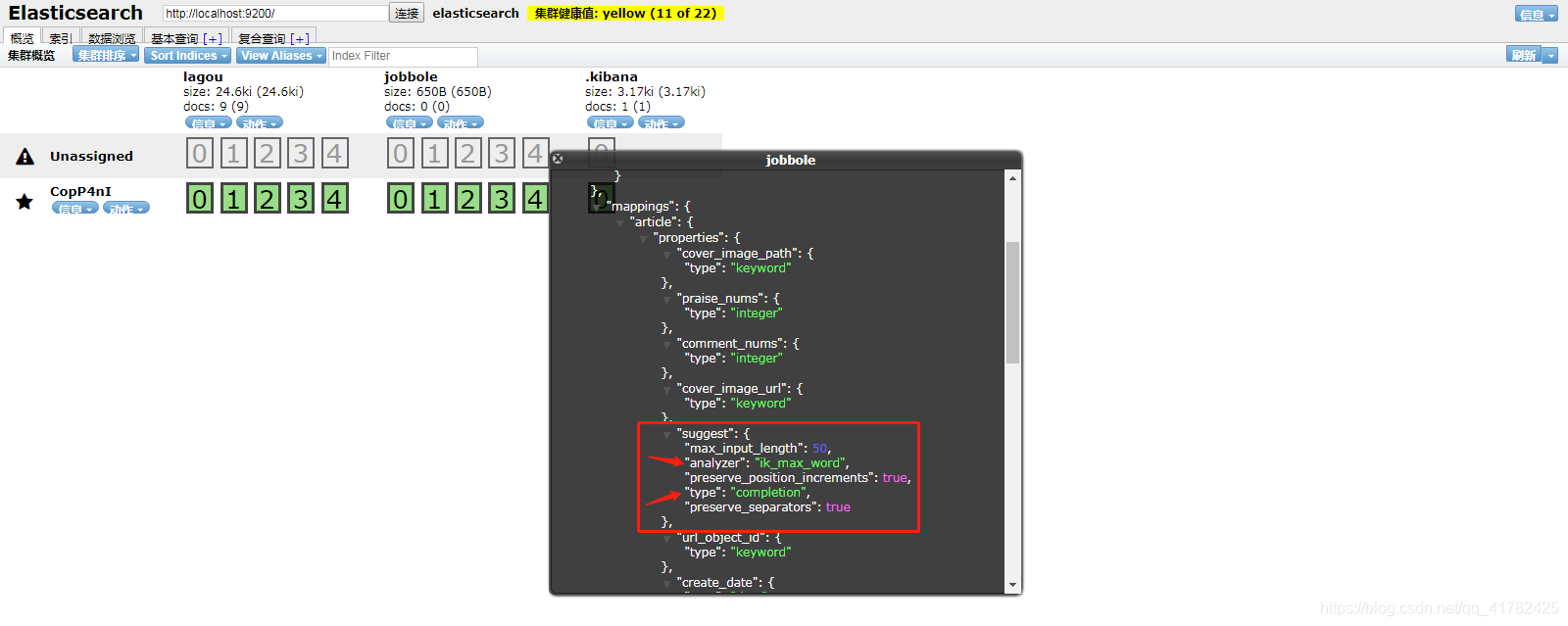Click jobbole shard 2 on CopP4nI

tap(467, 199)
